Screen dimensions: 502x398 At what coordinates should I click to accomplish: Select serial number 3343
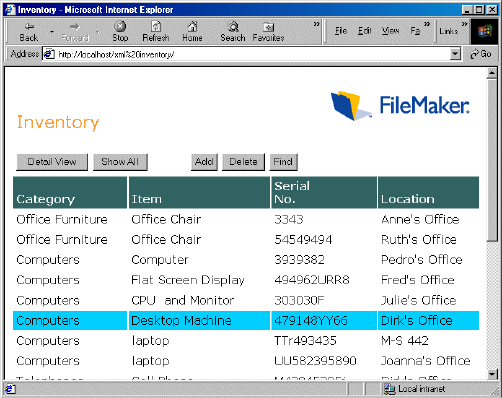tap(289, 220)
